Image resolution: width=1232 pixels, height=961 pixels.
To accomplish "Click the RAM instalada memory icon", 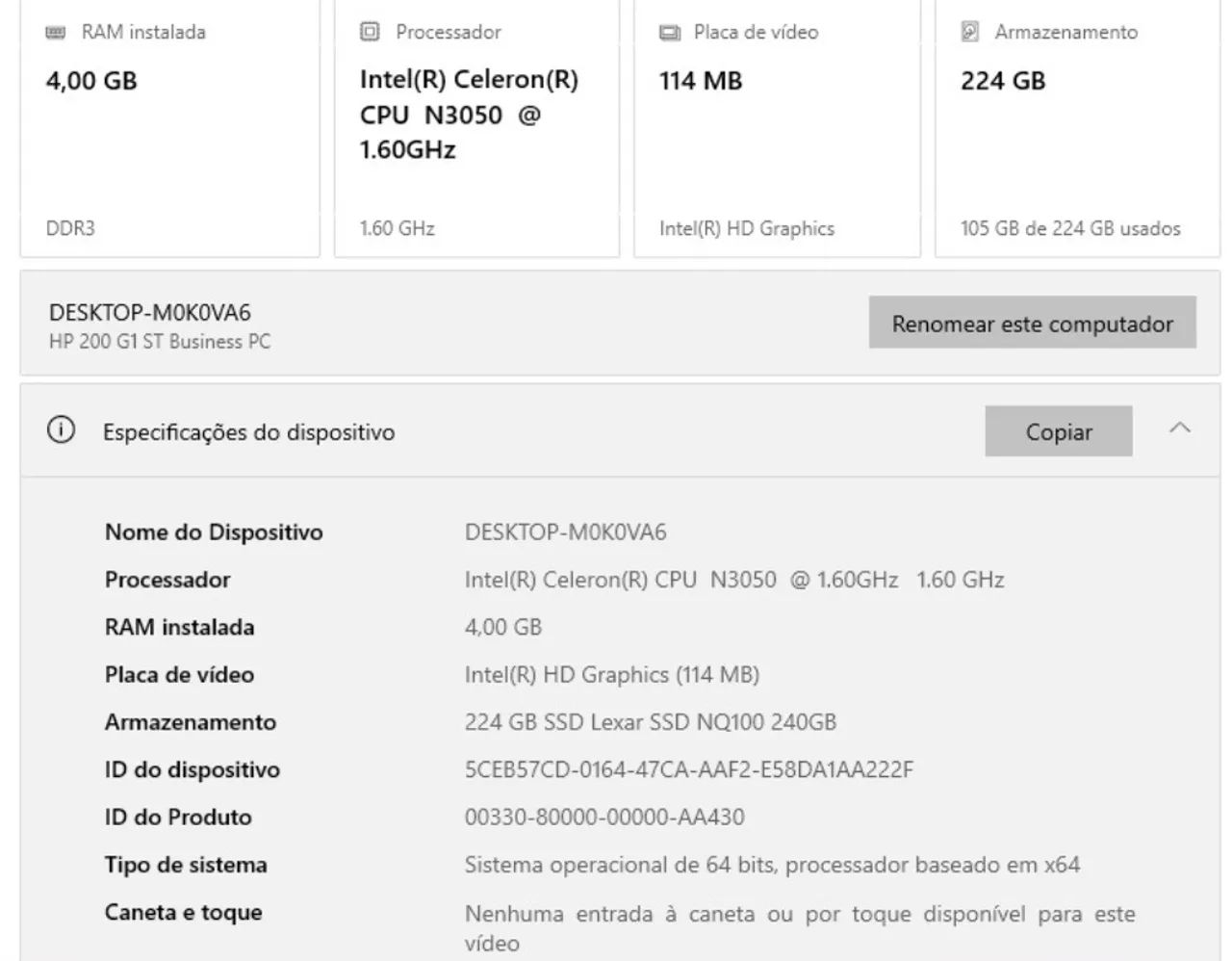I will click(56, 33).
